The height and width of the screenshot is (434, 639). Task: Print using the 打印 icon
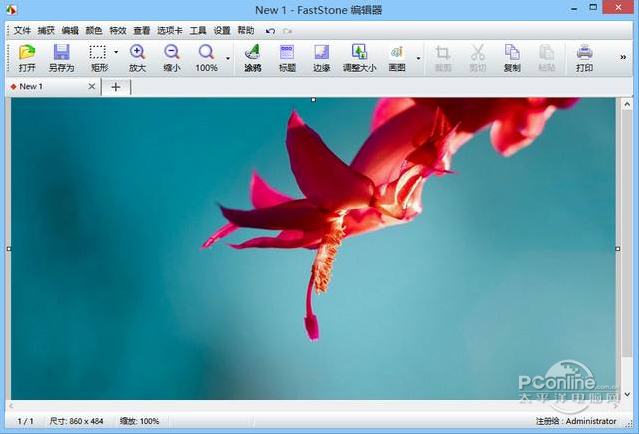pos(584,58)
